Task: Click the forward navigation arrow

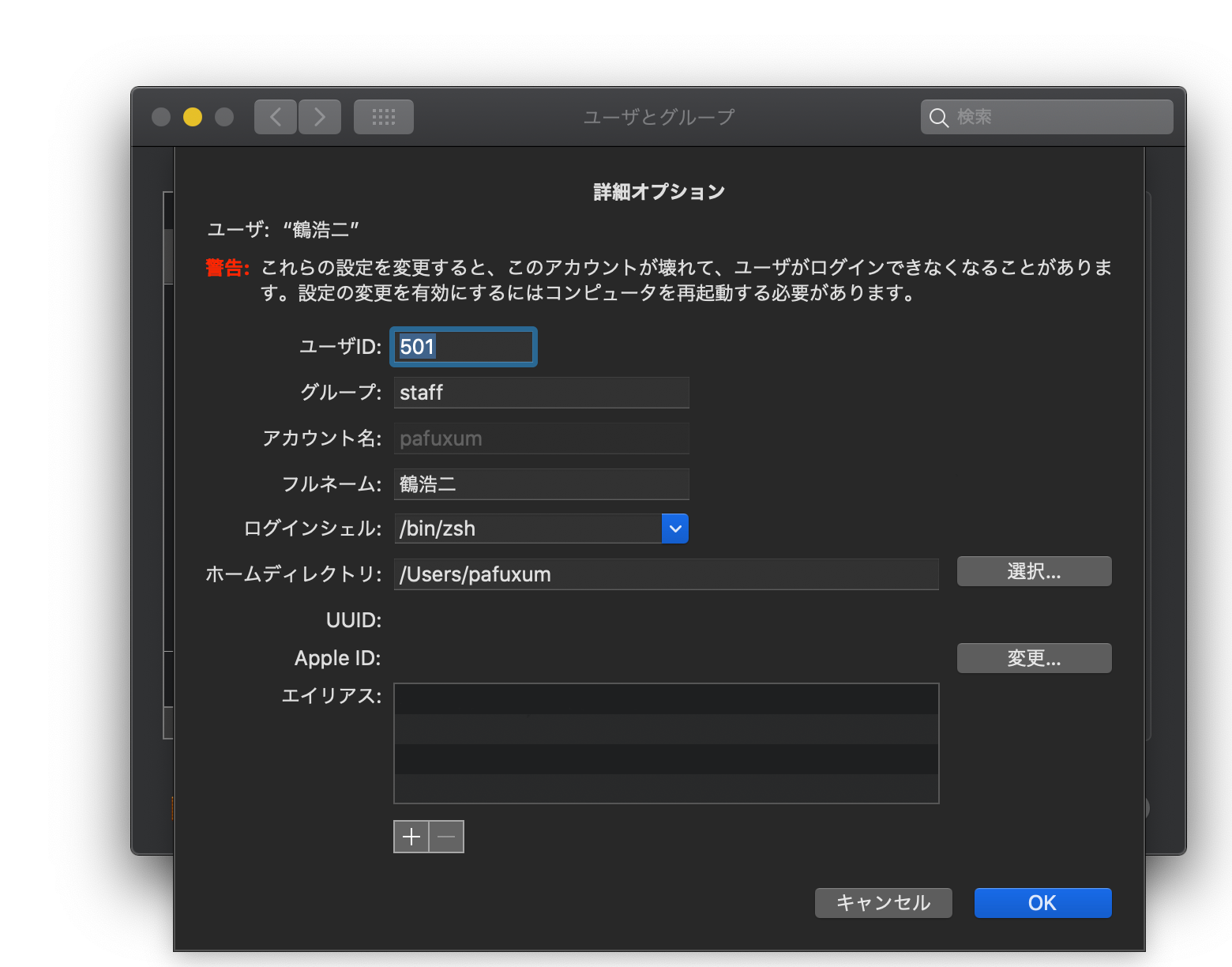Action: [x=320, y=117]
